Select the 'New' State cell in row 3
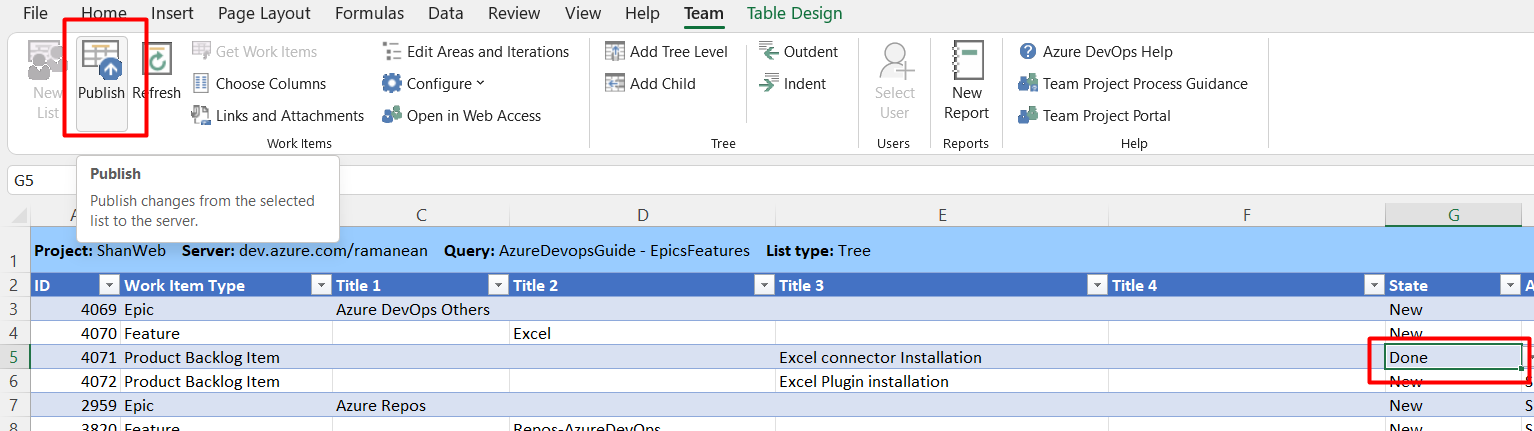The image size is (1534, 431). coord(1454,309)
